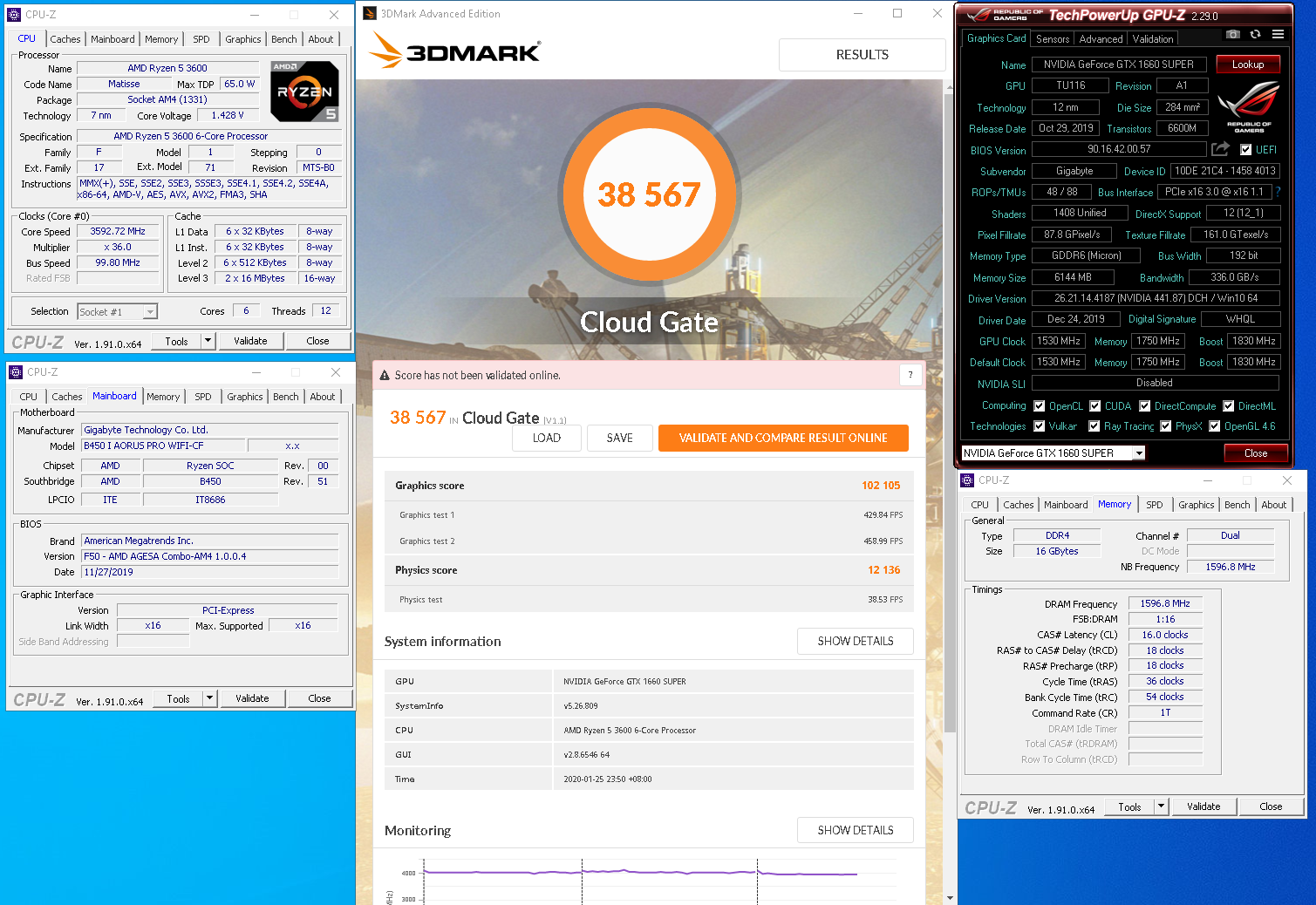1316x905 pixels.
Task: Click the LOAD button in 3DMark
Action: [x=547, y=438]
